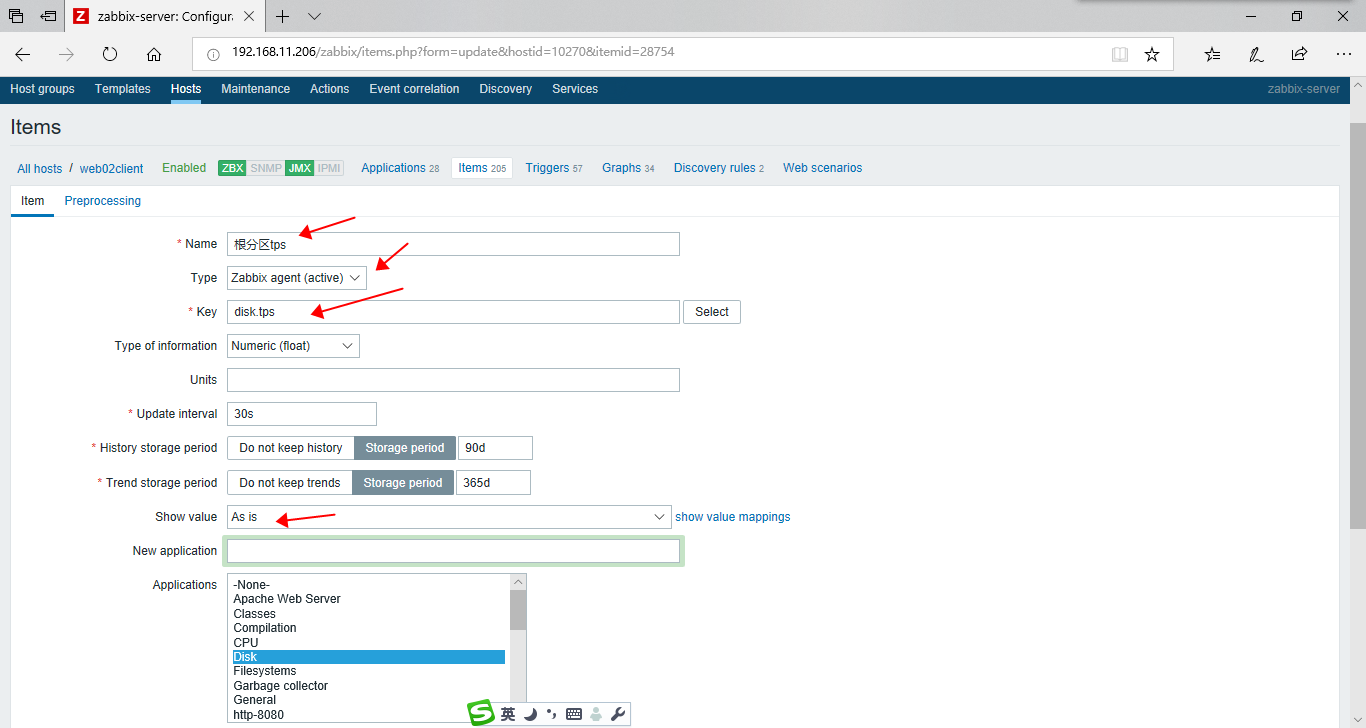Click the Sogou input method logo

[x=482, y=713]
